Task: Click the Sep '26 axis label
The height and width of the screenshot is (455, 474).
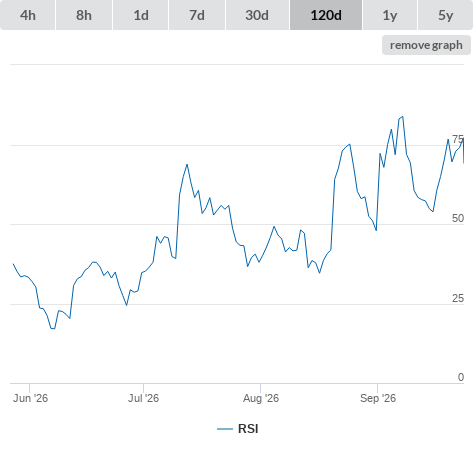Action: pos(378,398)
